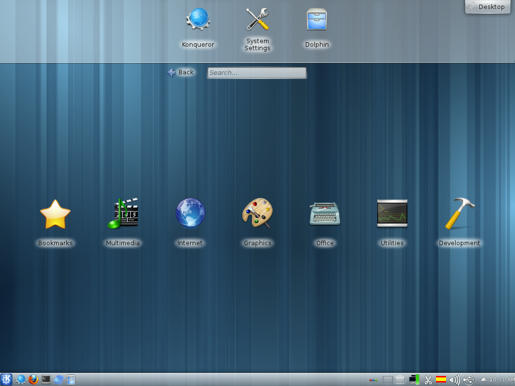The image size is (515, 386).
Task: Open the KDE application launcher menu
Action: click(x=6, y=379)
